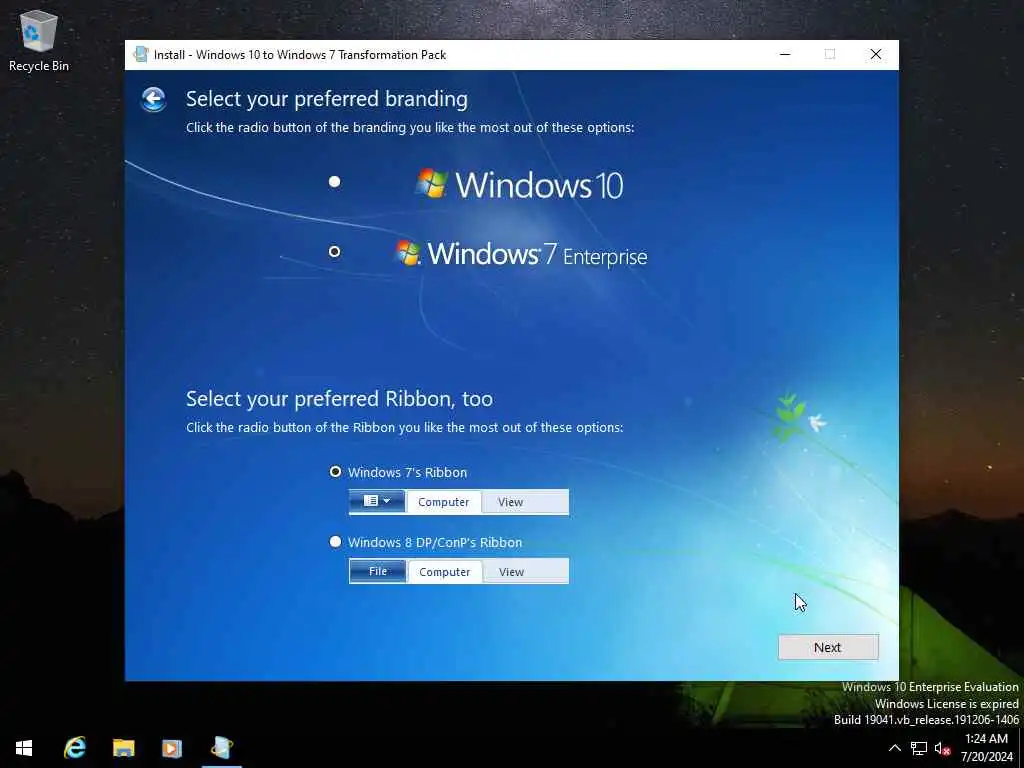This screenshot has width=1024, height=768.
Task: Open the media player taskbar icon
Action: [x=172, y=748]
